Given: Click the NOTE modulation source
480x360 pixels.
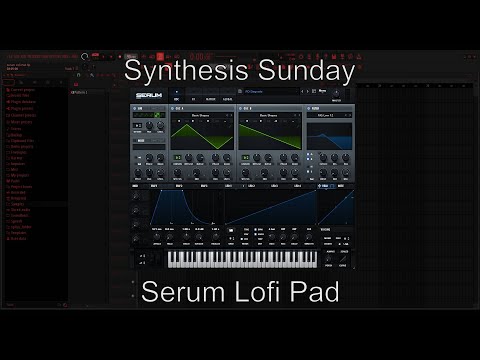Looking at the screenshot, I should point(341,186).
